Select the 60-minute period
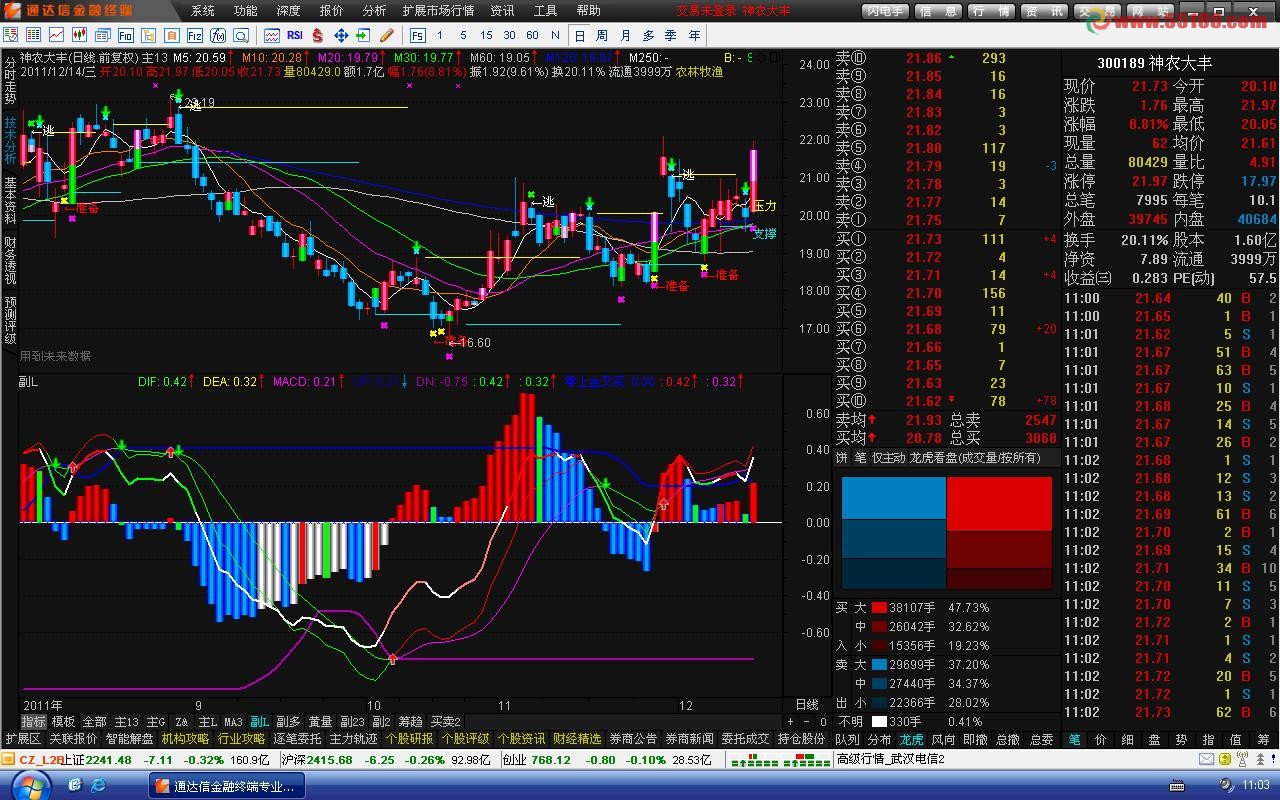Screen dimensions: 1280x800 click(532, 35)
